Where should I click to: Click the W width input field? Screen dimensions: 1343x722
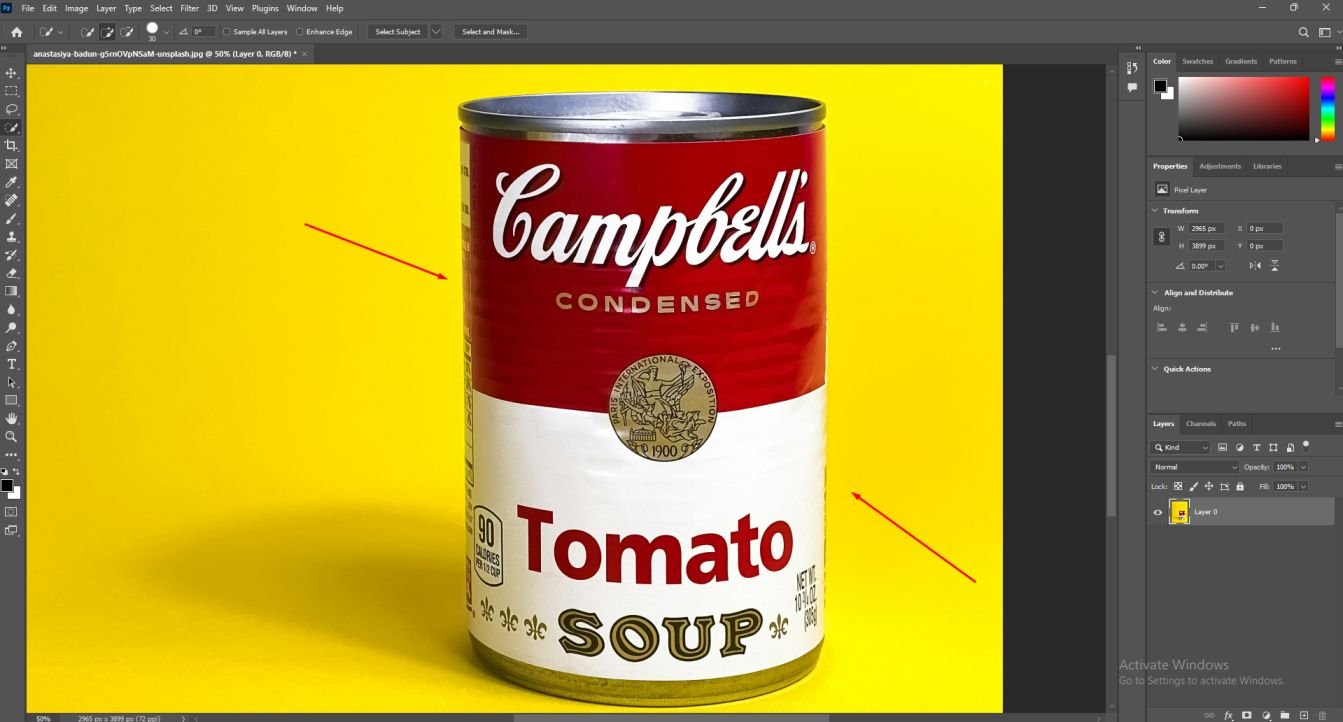[1208, 229]
